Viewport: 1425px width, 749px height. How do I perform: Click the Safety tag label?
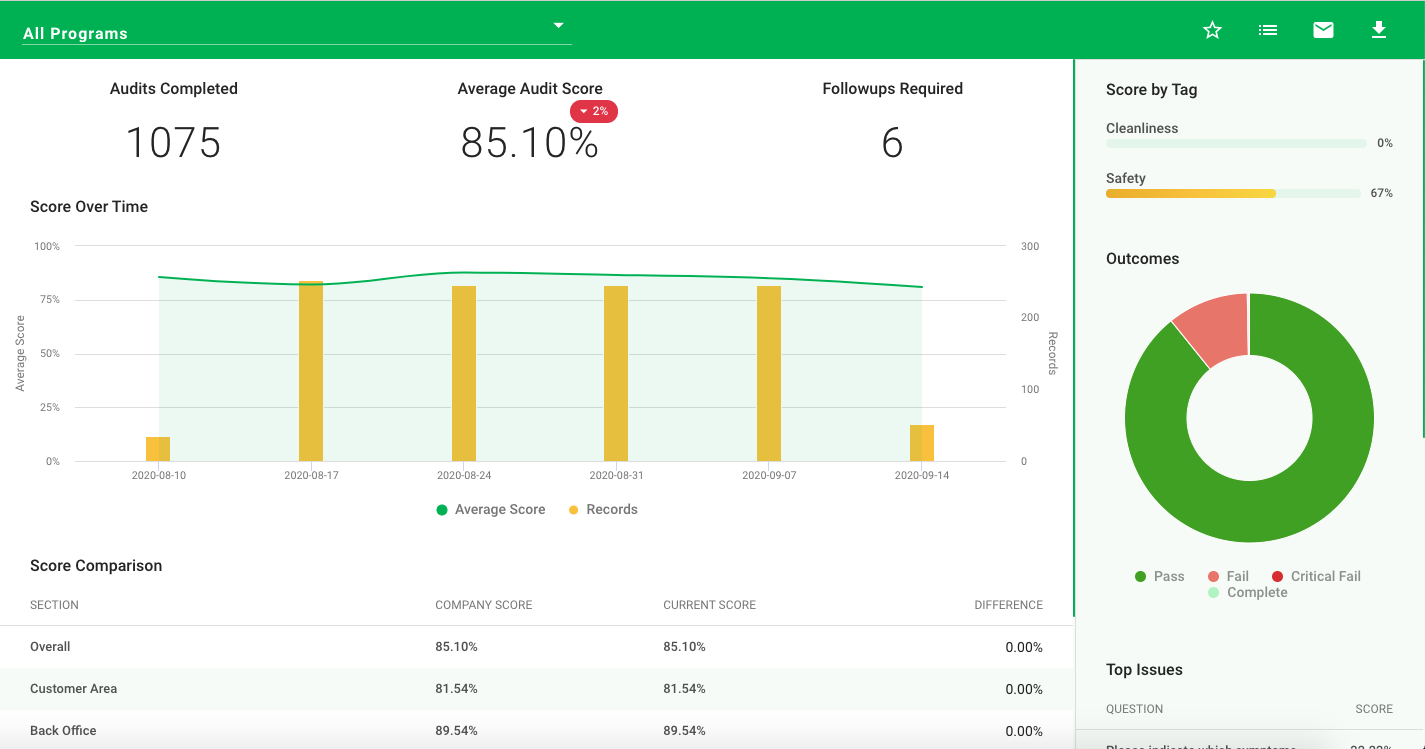pyautogui.click(x=1126, y=178)
